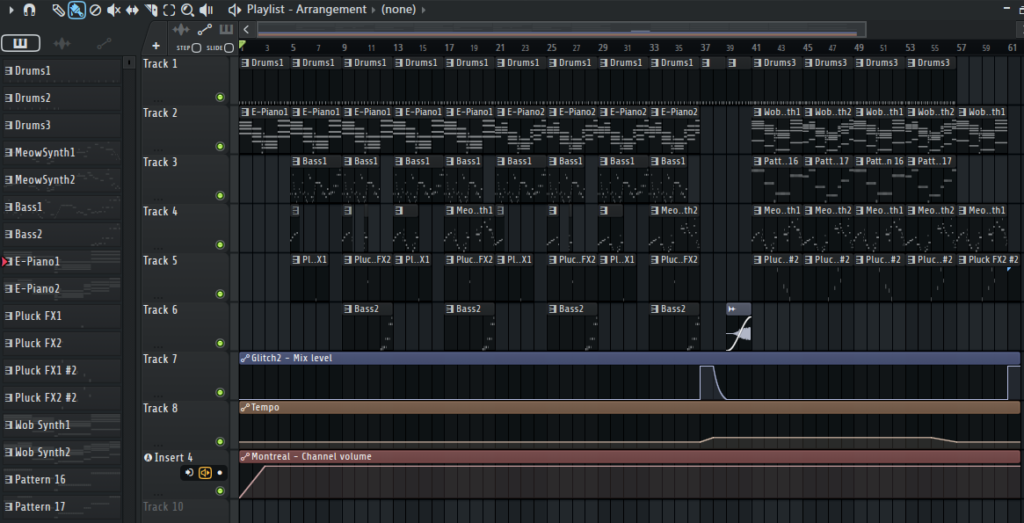Viewport: 1024px width, 523px height.
Task: Mute Track 1 via its green LED
Action: [x=219, y=97]
